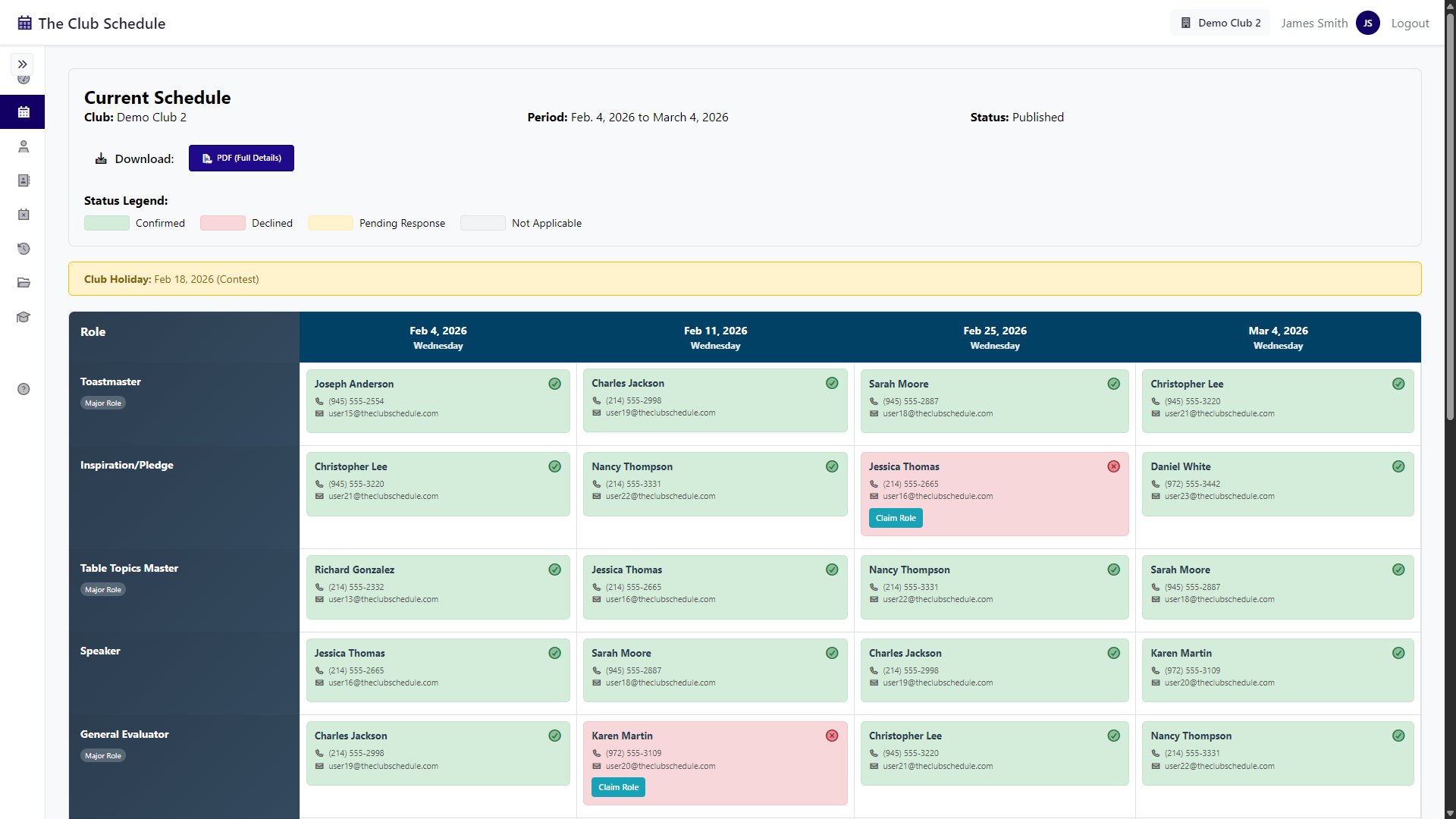This screenshot has height=819, width=1456.
Task: Open the folder documents sidebar icon
Action: pos(24,283)
